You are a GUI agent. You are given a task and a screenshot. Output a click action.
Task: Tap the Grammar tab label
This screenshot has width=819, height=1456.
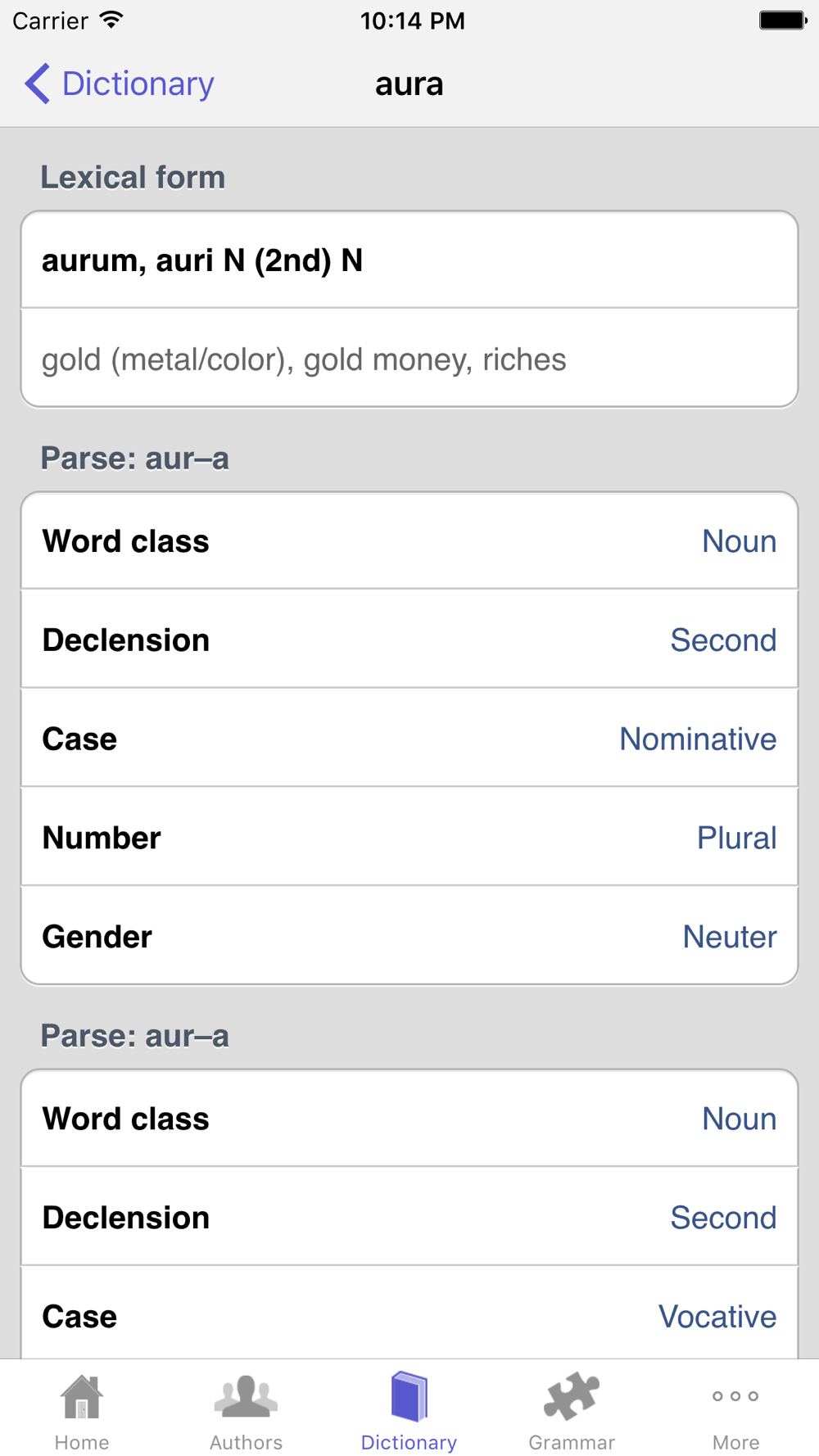point(572,1442)
